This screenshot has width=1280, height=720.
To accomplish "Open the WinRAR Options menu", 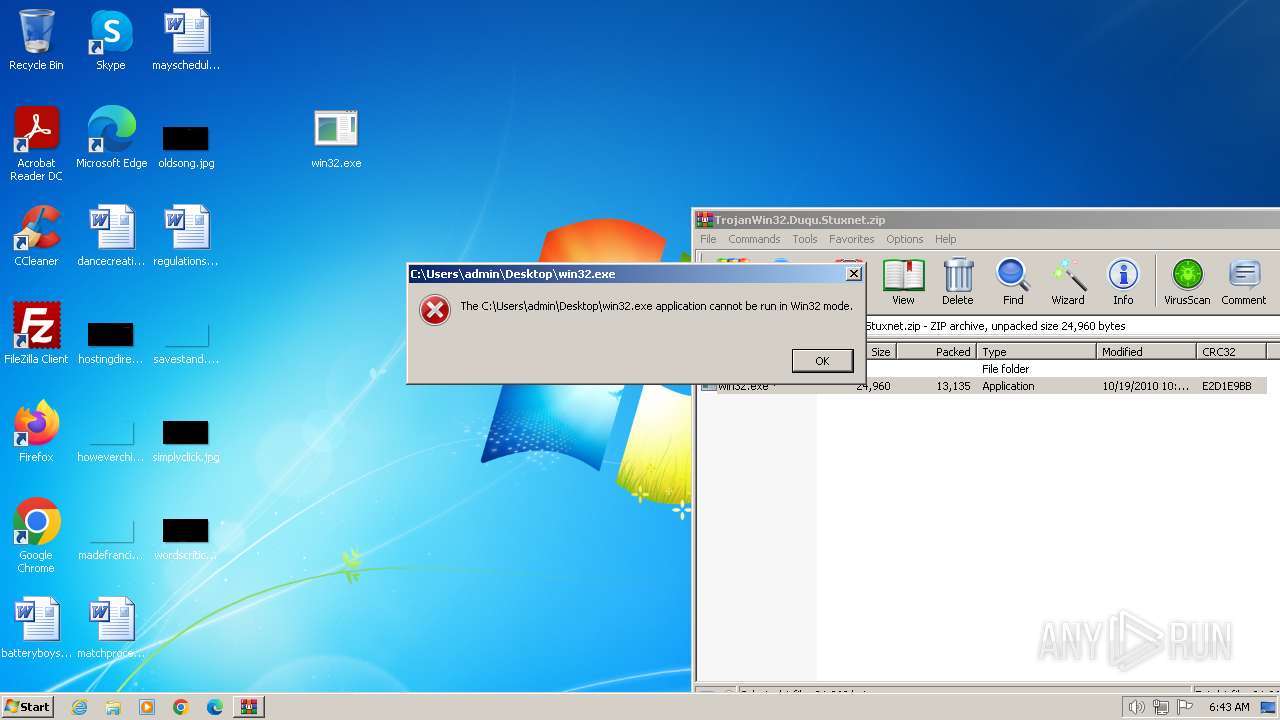I will 904,239.
